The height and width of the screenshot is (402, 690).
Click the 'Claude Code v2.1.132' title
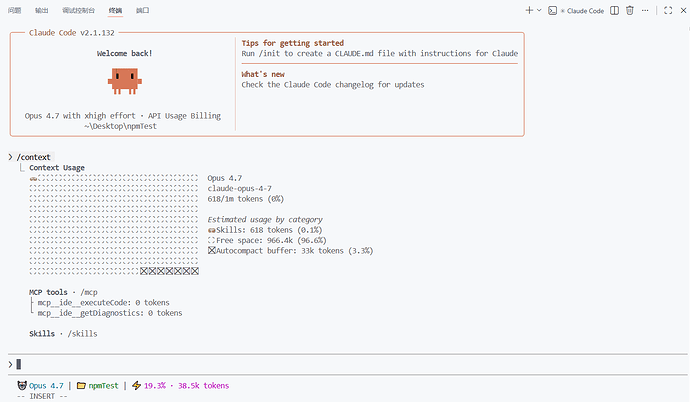pos(72,33)
